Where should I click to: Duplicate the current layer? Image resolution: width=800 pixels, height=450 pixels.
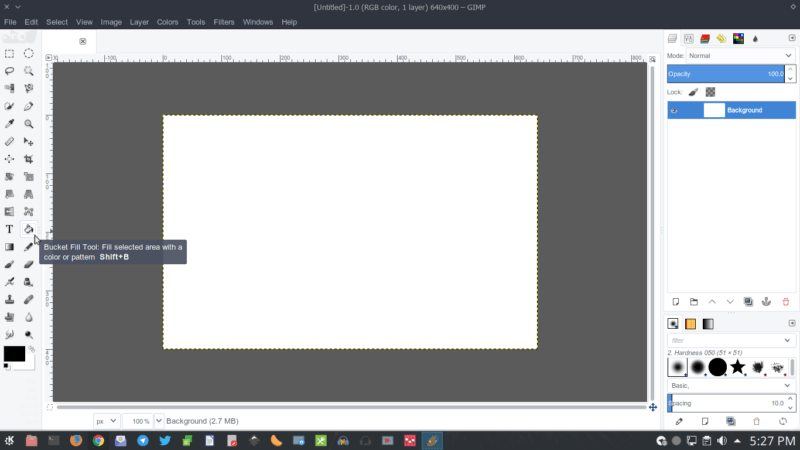748,301
